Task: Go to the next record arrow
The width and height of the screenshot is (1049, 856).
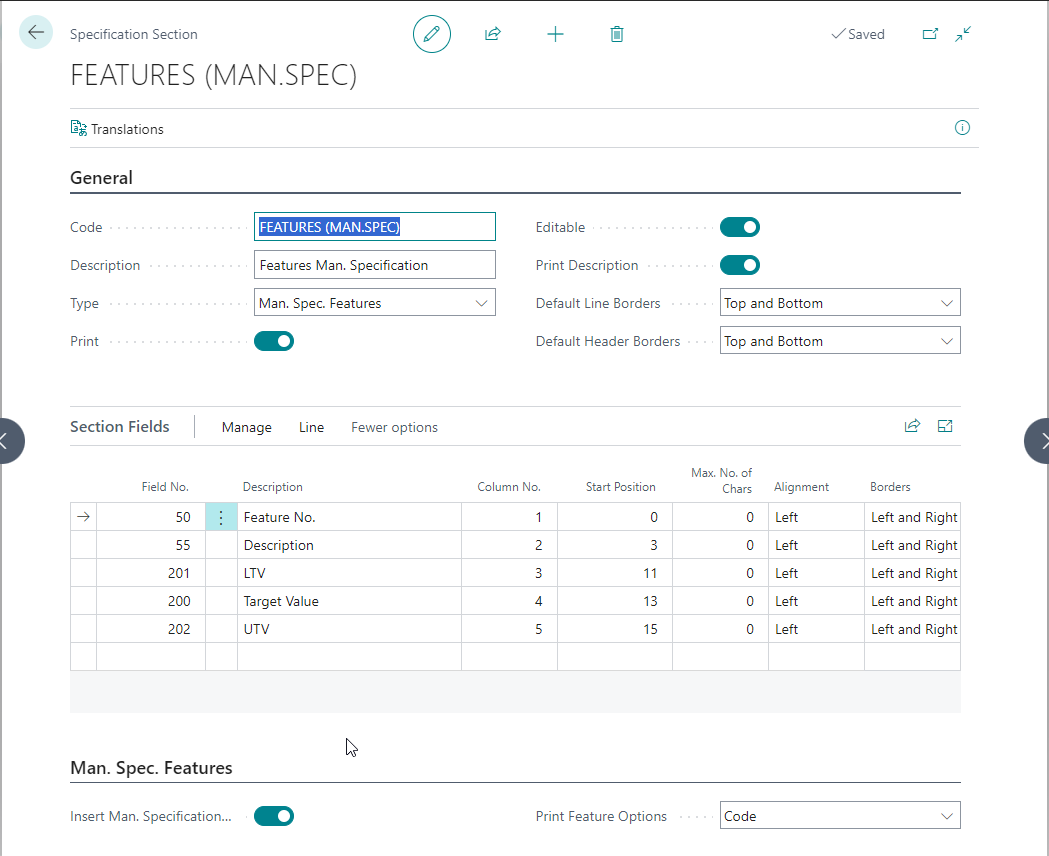Action: click(x=1038, y=441)
